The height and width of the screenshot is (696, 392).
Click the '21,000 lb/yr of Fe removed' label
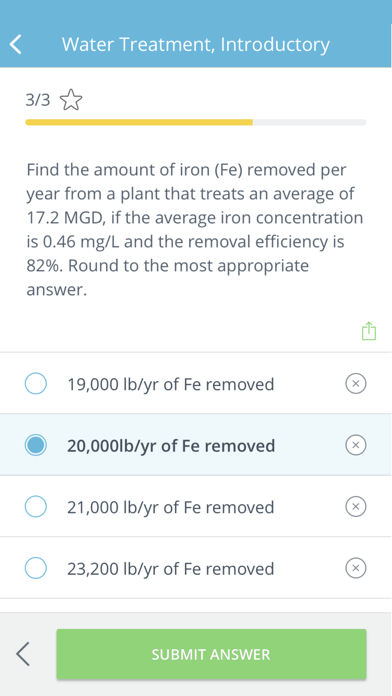tap(170, 507)
